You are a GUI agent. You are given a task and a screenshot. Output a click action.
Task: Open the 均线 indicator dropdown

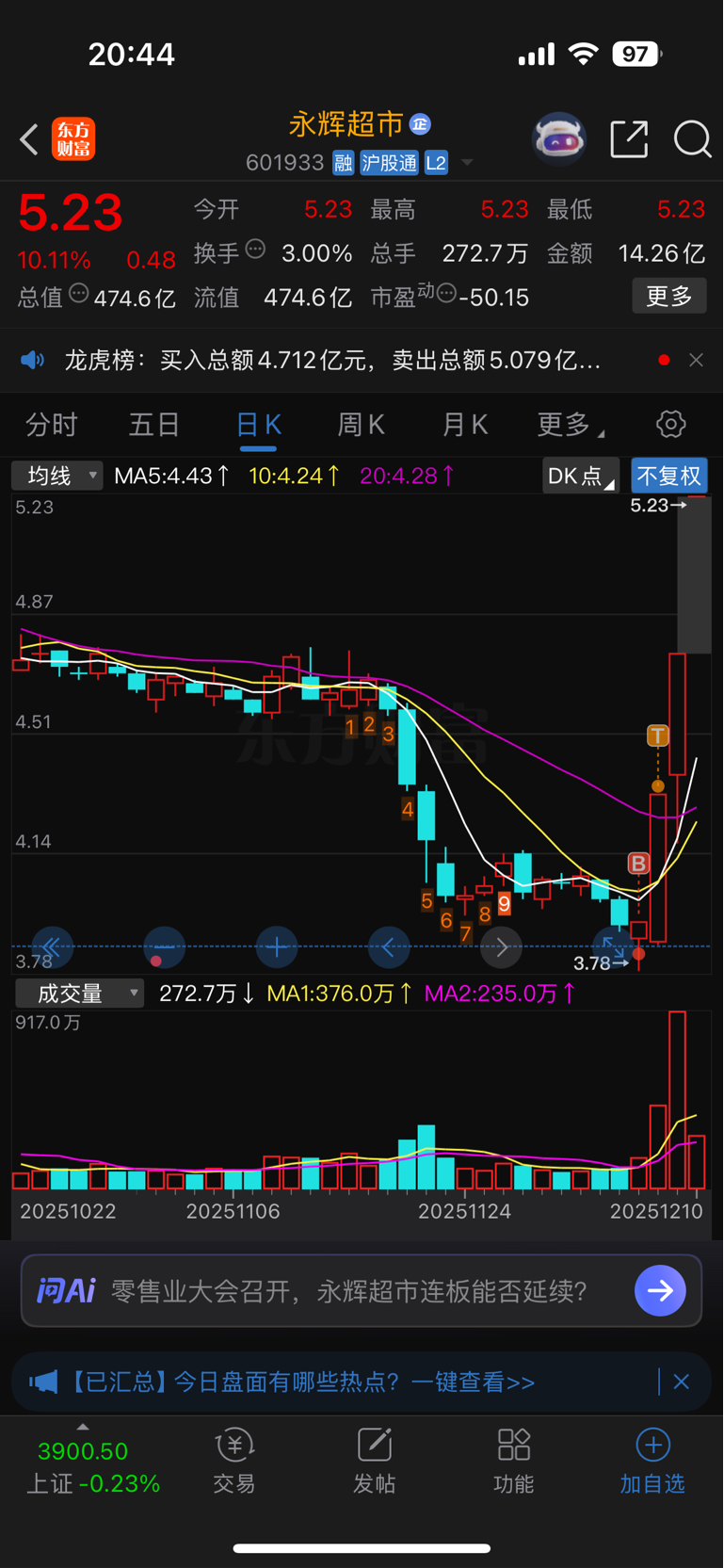pos(56,476)
